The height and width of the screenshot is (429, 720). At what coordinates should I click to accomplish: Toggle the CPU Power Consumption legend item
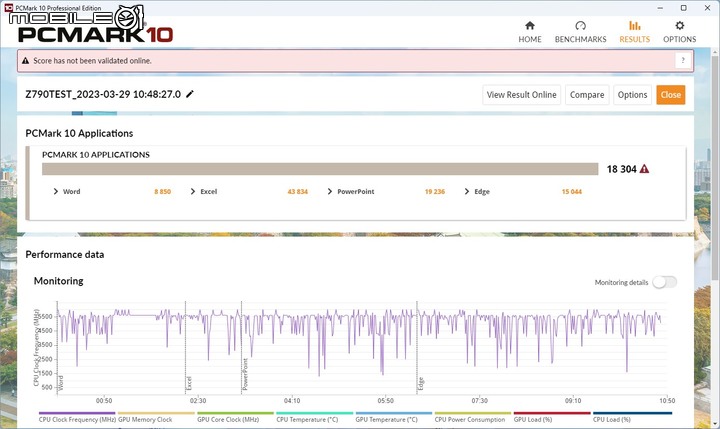[x=472, y=418]
